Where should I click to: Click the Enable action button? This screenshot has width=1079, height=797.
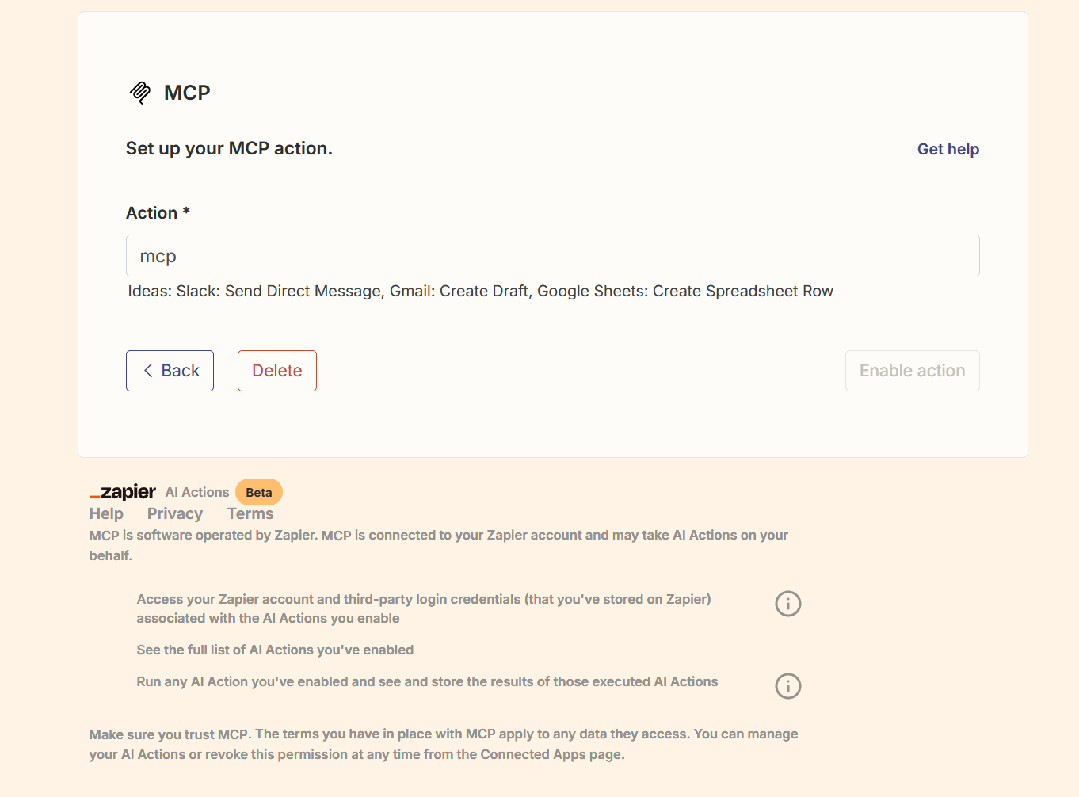912,370
